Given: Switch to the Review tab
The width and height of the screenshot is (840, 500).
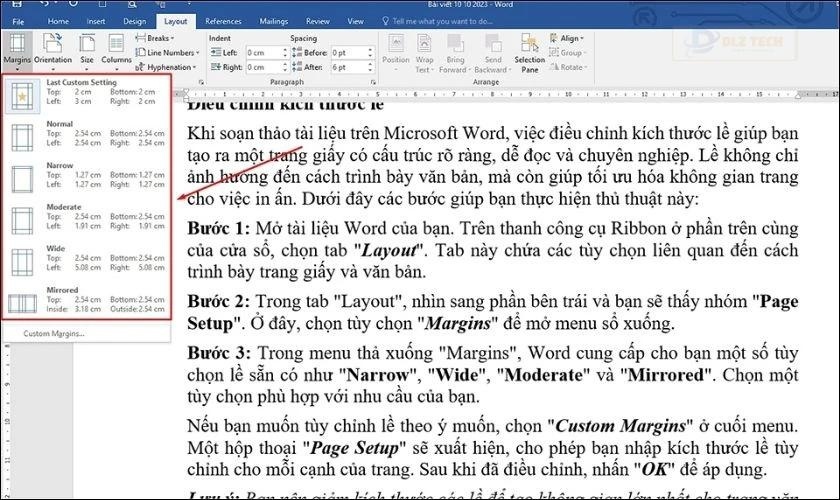Looking at the screenshot, I should click(x=318, y=21).
